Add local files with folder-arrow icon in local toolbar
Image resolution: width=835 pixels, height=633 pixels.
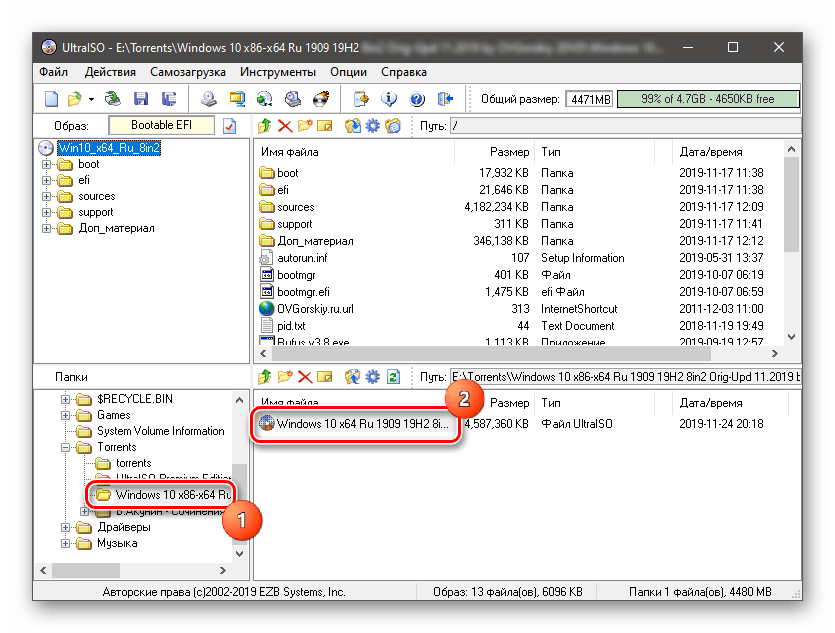tap(352, 377)
